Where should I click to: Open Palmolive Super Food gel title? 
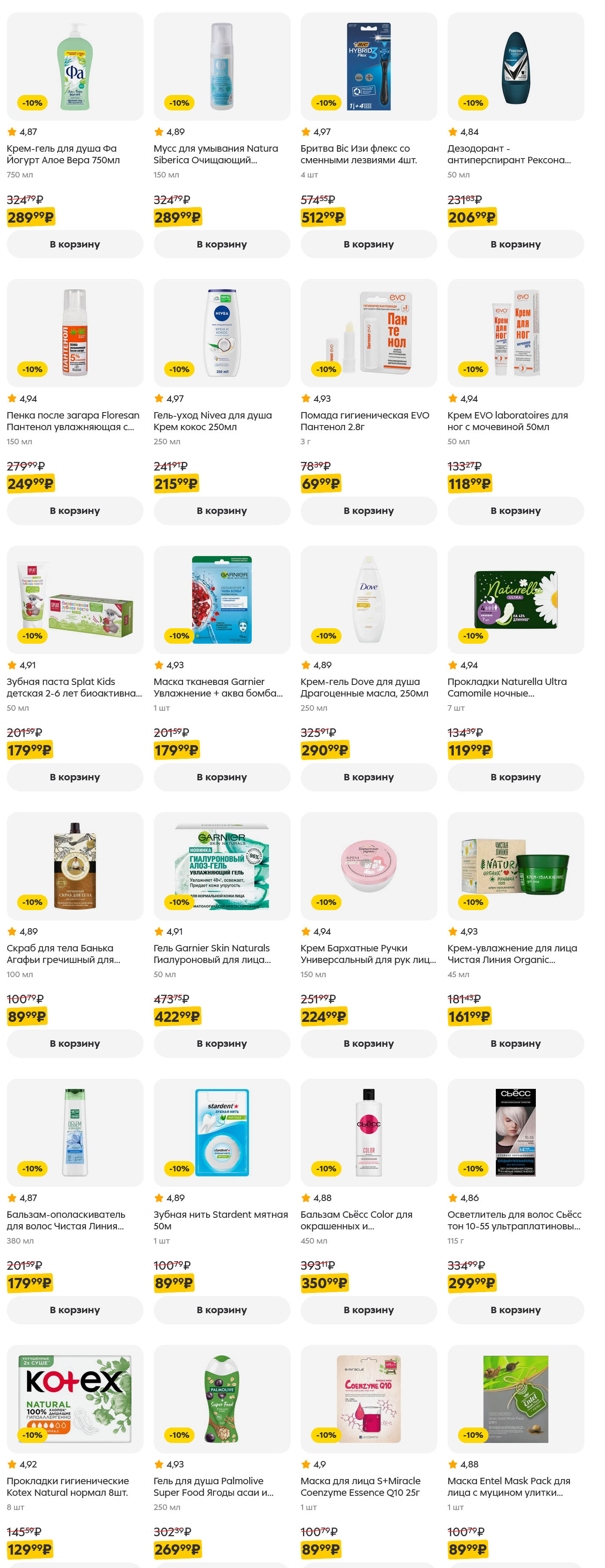[x=214, y=1486]
